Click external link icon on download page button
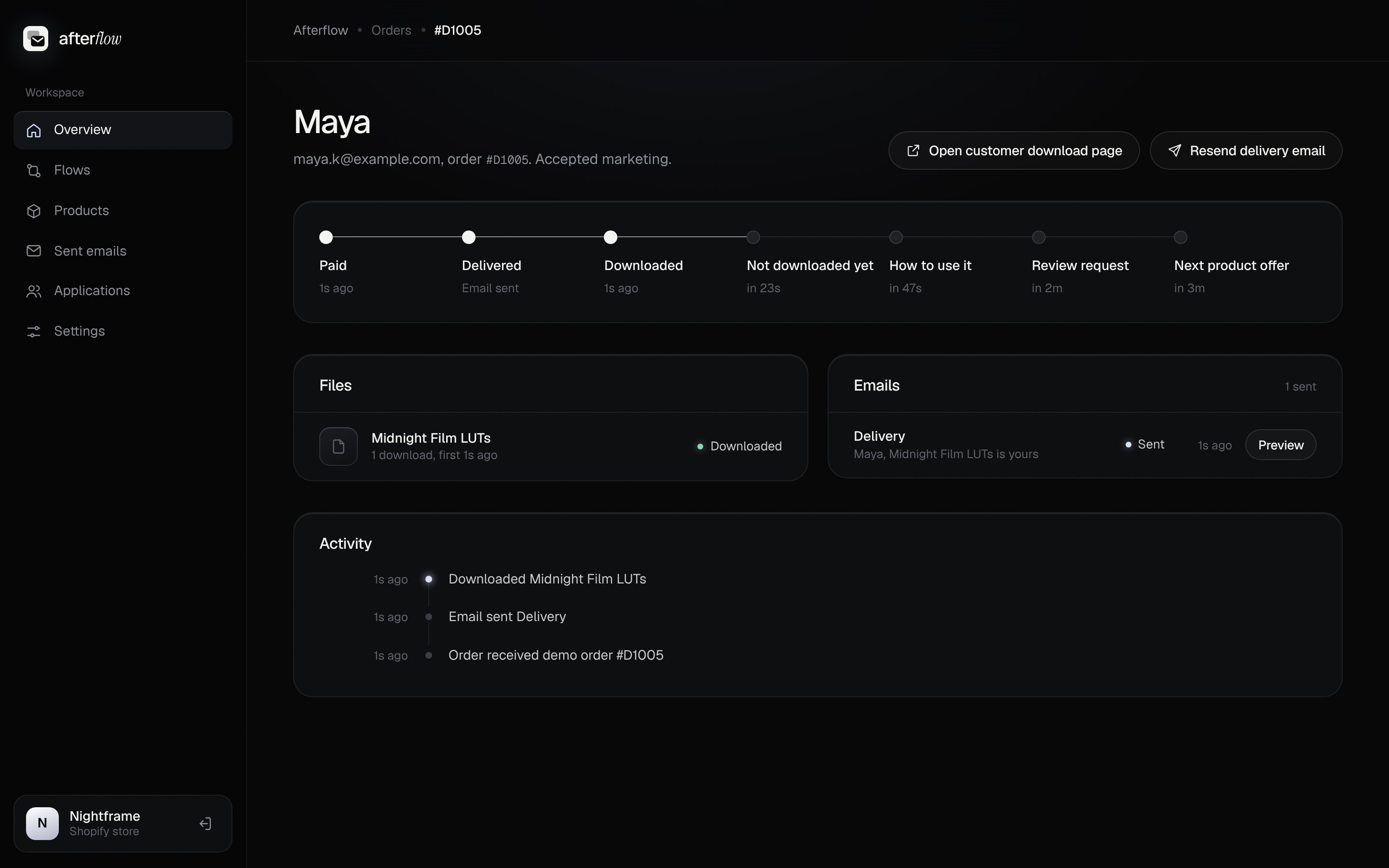 click(x=913, y=150)
